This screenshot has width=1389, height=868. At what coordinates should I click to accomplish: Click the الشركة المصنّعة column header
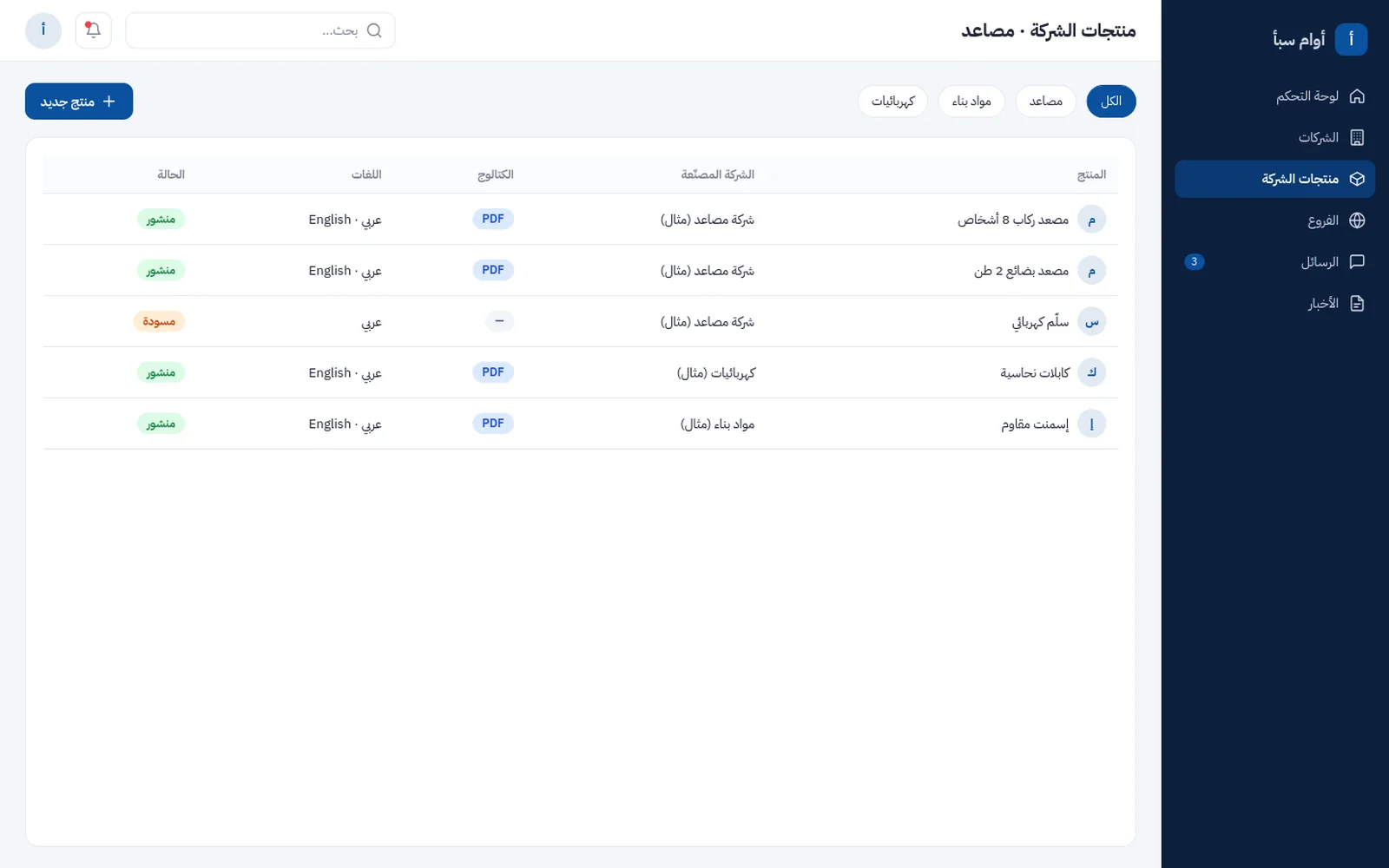click(x=718, y=174)
